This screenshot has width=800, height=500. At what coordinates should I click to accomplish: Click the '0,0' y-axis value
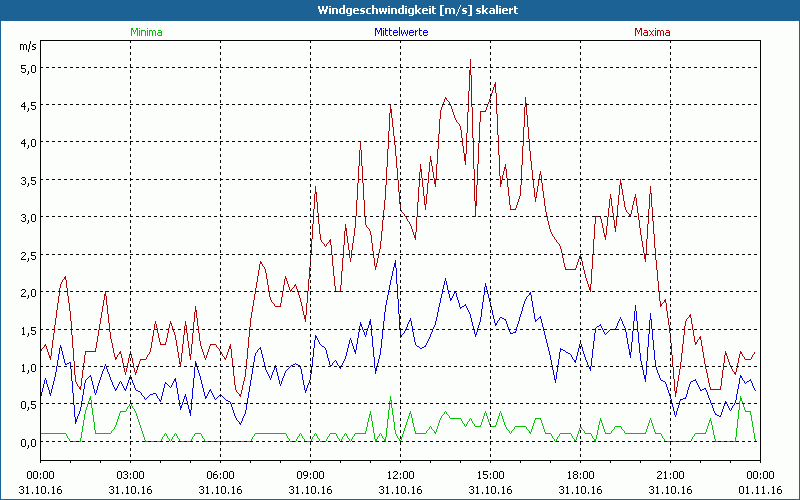coord(28,442)
